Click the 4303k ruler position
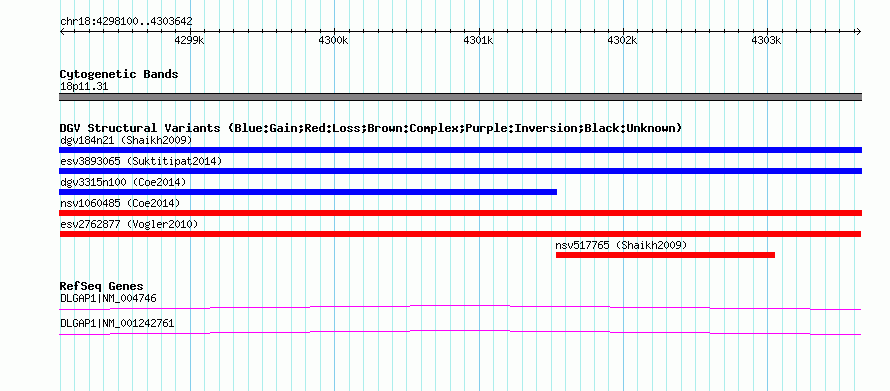 point(767,40)
